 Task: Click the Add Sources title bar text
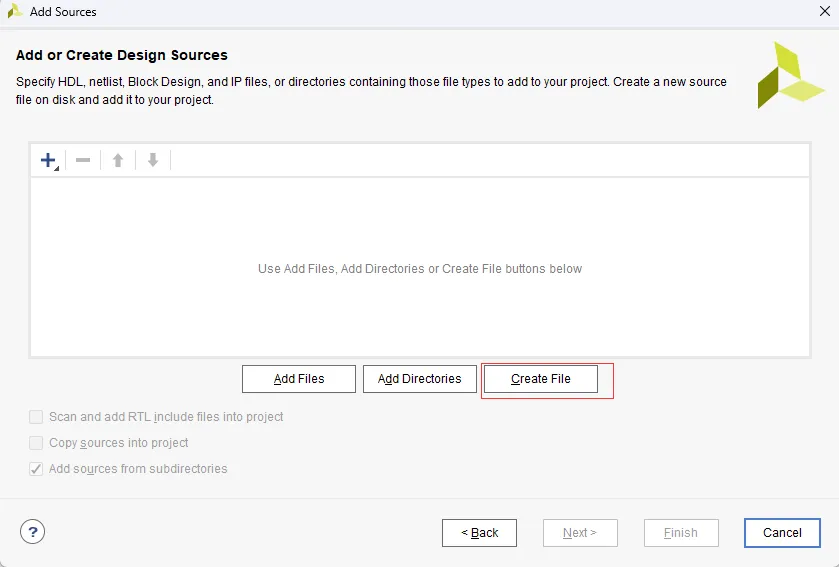click(63, 12)
